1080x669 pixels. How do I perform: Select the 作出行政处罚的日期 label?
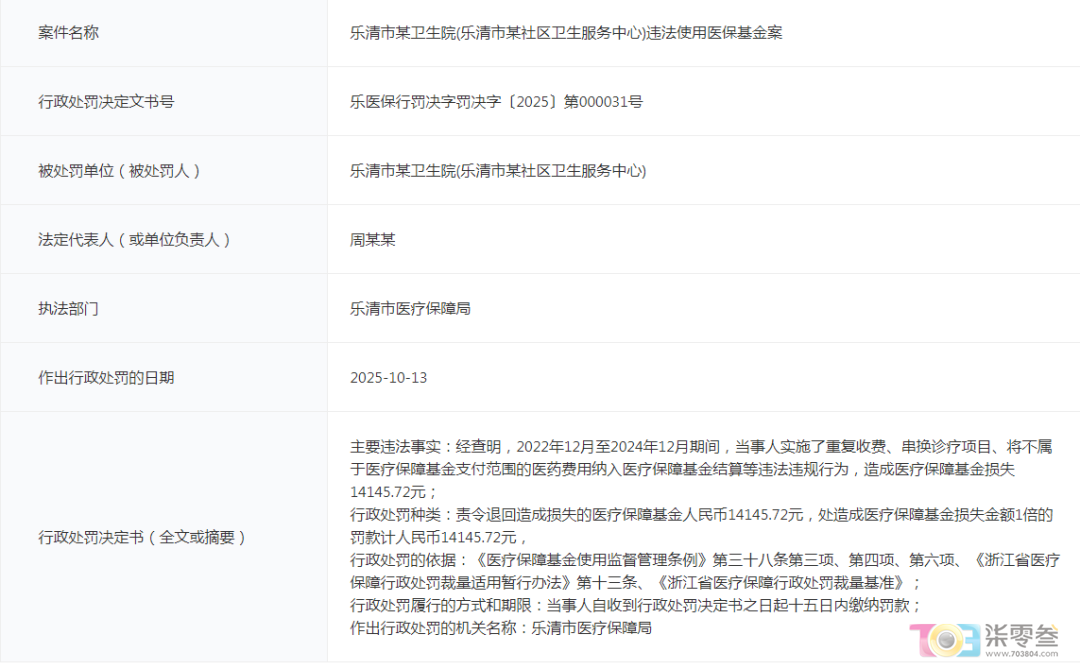(106, 377)
